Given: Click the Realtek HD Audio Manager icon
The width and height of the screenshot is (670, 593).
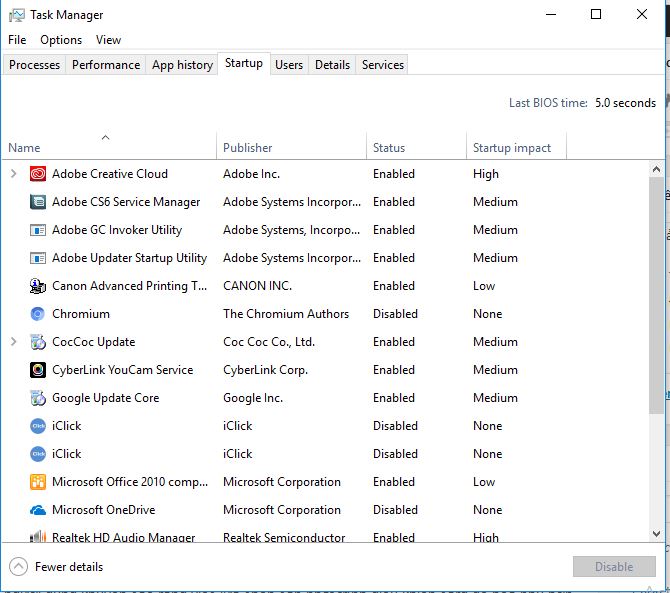Looking at the screenshot, I should tap(38, 536).
